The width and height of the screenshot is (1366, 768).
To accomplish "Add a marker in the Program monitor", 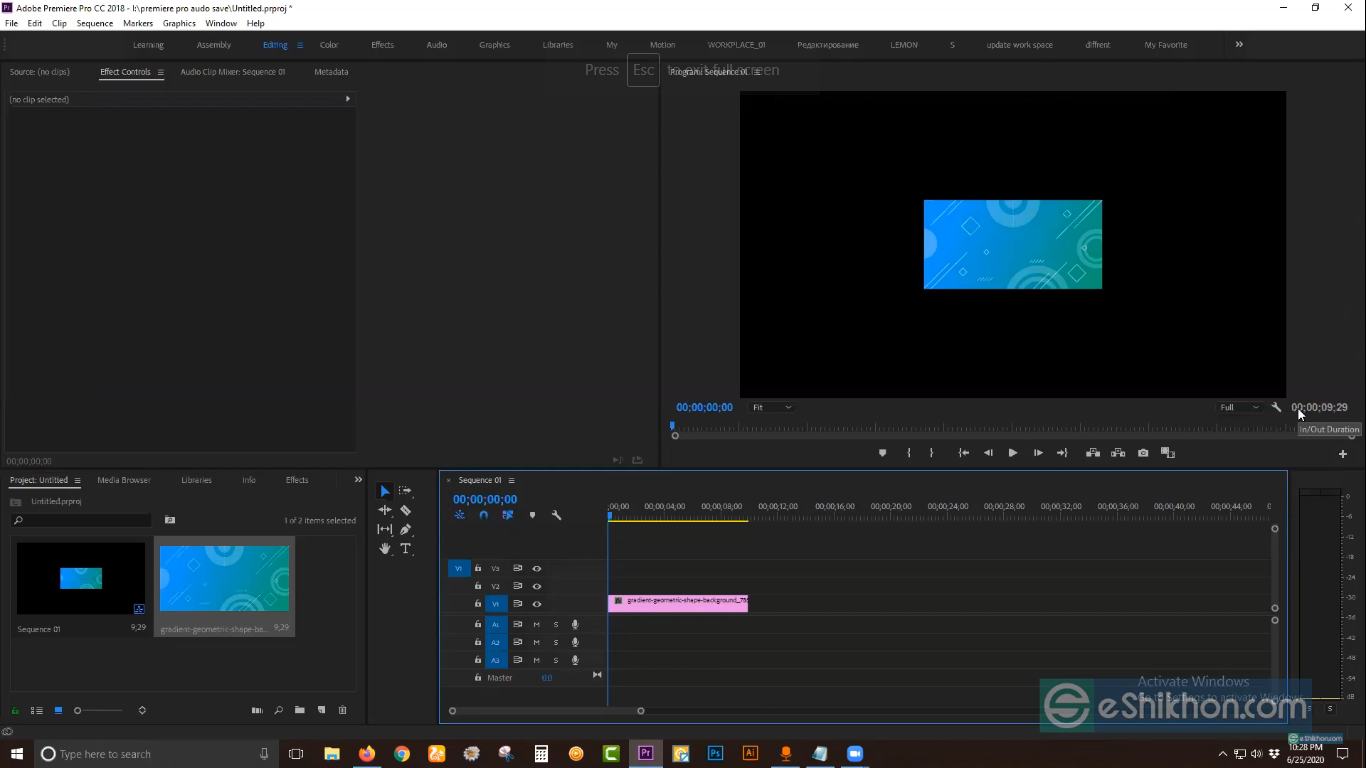I will tap(883, 452).
